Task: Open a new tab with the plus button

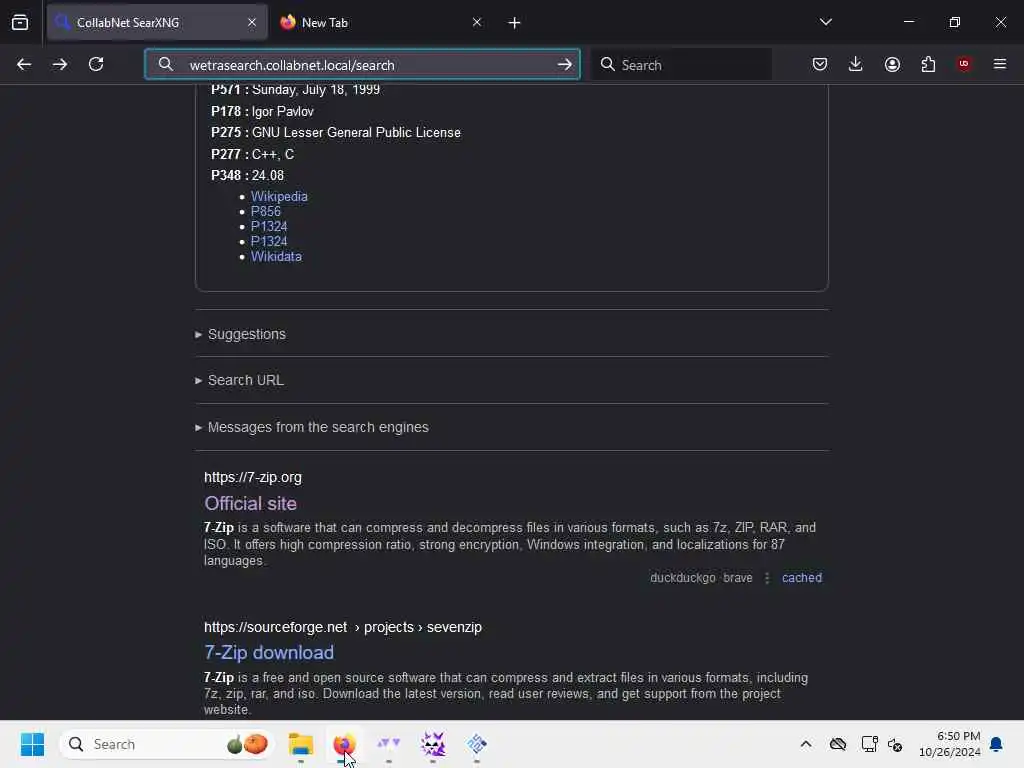Action: coord(515,23)
